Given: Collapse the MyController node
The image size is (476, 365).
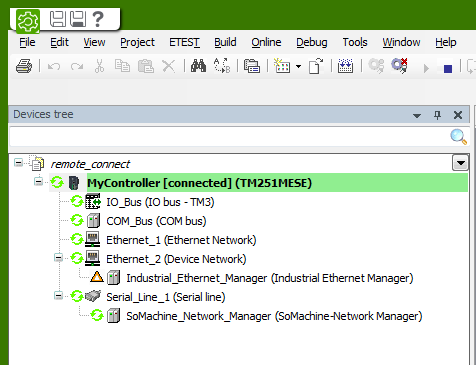Looking at the screenshot, I should pos(38,182).
